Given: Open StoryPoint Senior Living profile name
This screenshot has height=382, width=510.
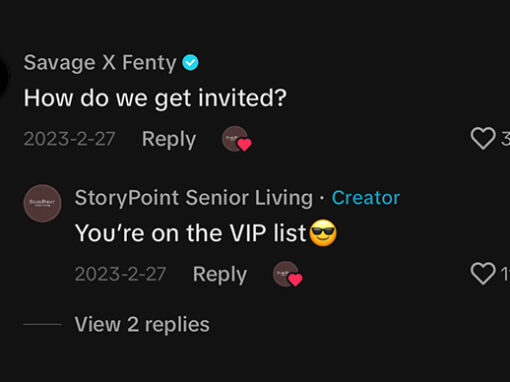Looking at the screenshot, I should pyautogui.click(x=194, y=198).
